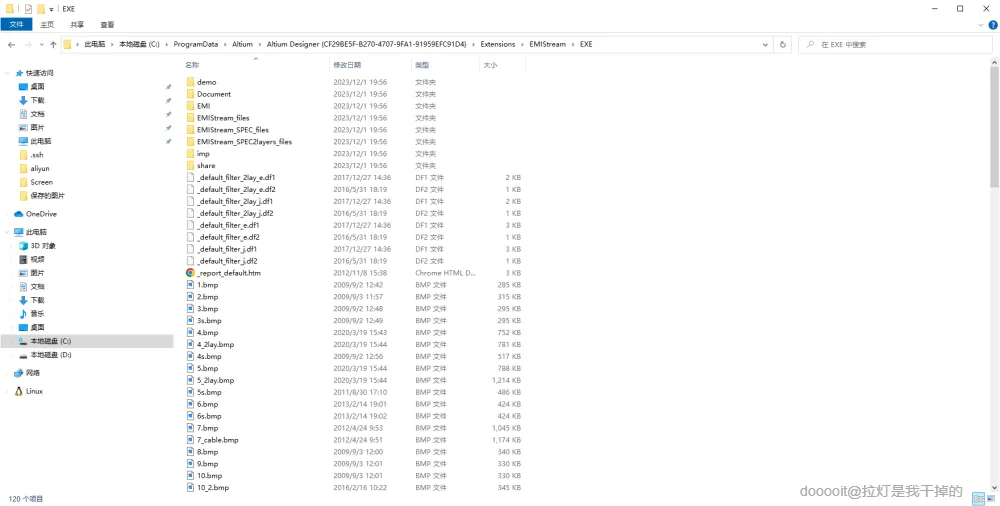Refresh the EXE folder view

[x=783, y=45]
